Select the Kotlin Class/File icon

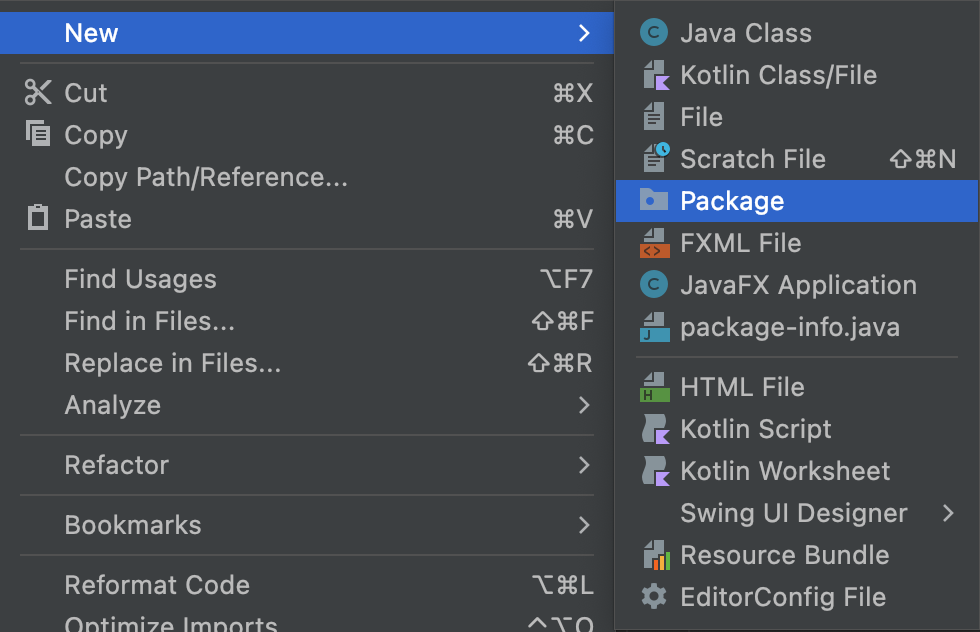click(655, 75)
